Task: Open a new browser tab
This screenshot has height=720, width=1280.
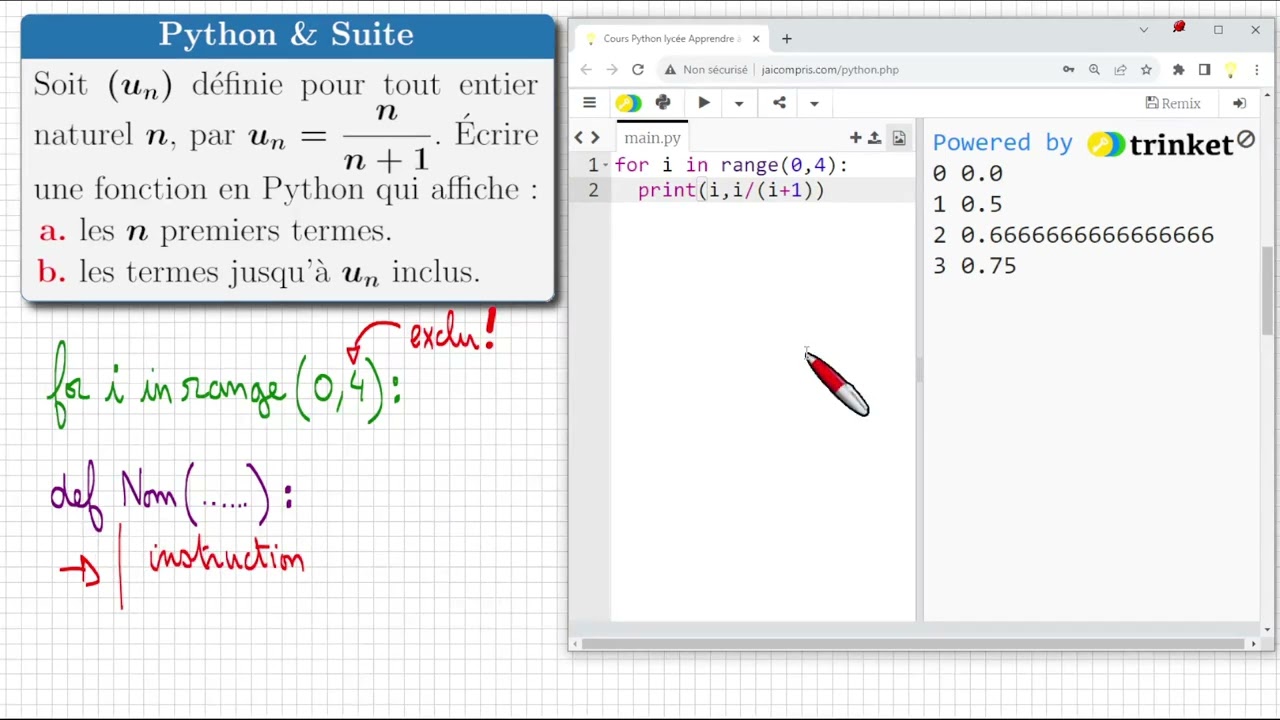Action: tap(787, 39)
